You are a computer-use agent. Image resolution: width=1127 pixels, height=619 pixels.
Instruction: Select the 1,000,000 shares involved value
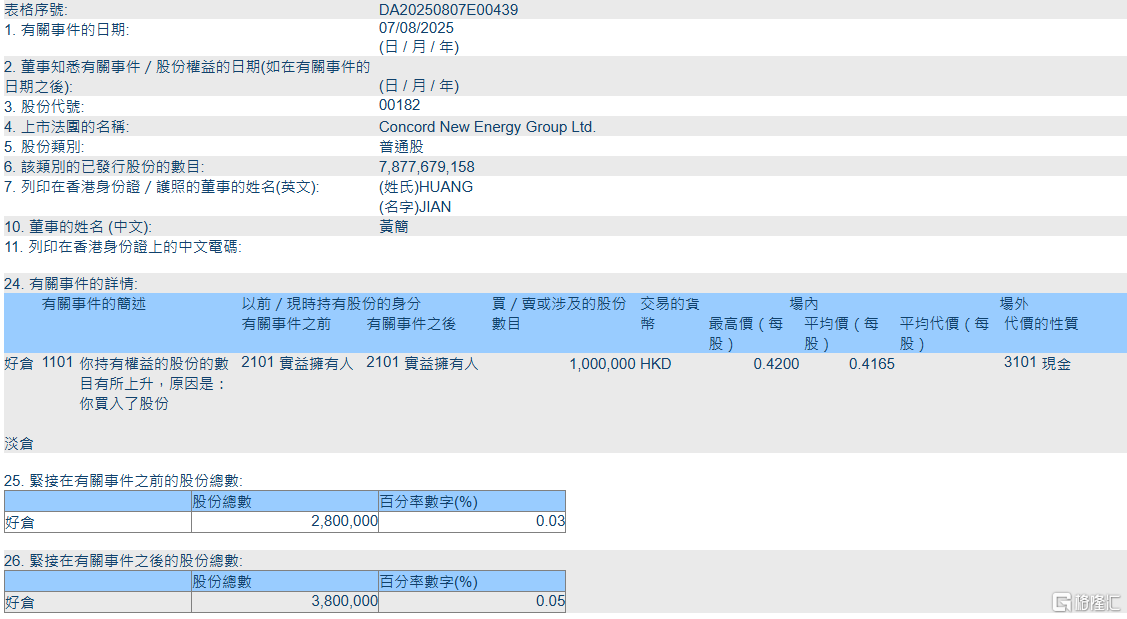point(602,365)
